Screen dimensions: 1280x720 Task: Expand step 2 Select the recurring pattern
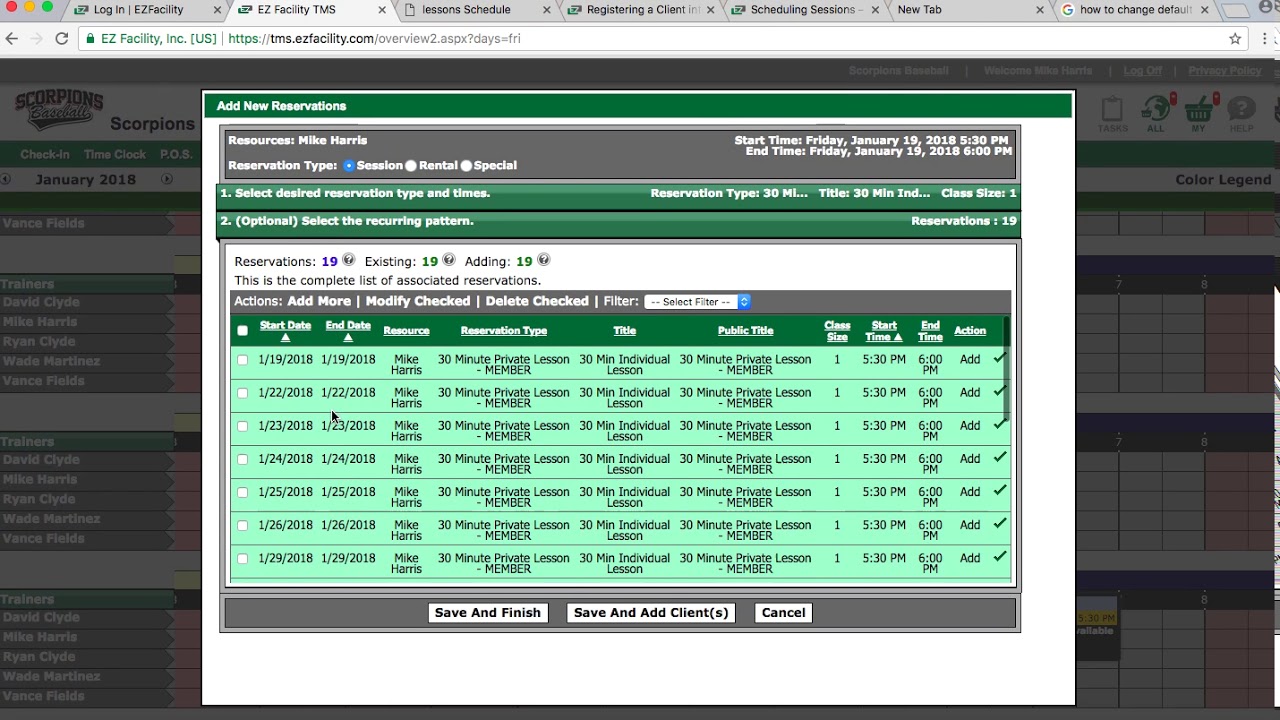tap(619, 223)
